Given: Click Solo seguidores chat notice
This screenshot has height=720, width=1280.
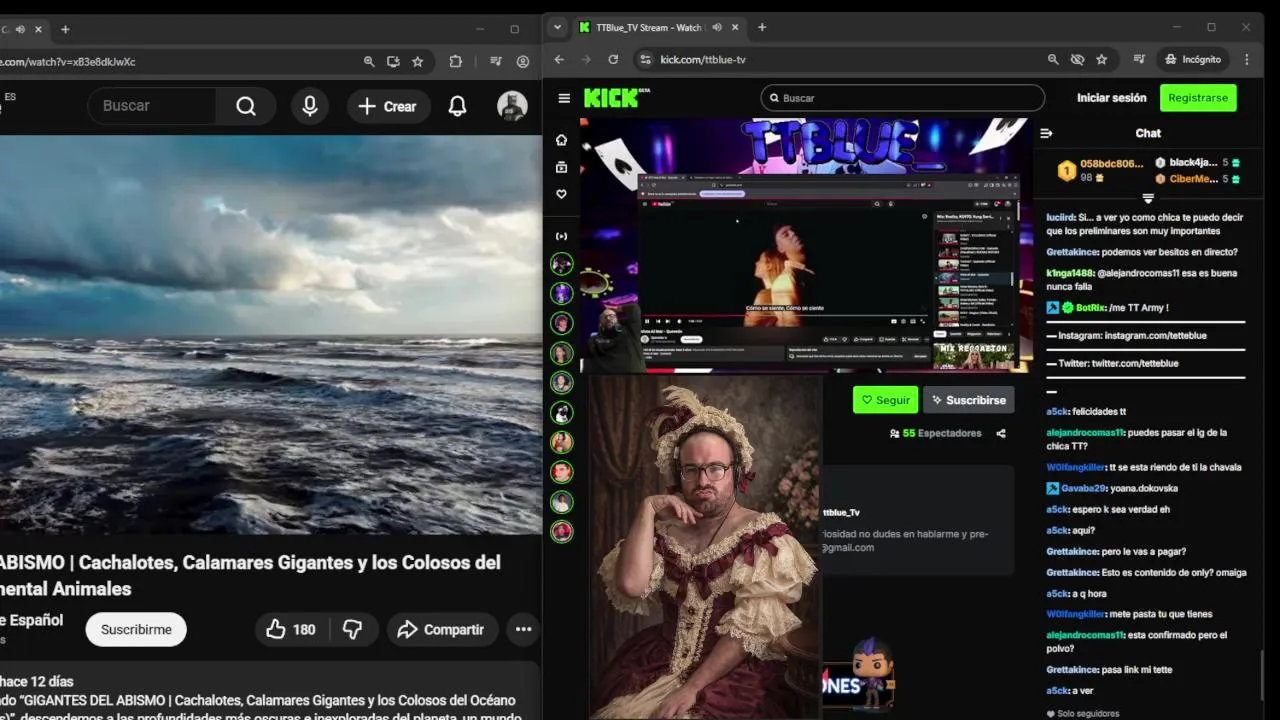Looking at the screenshot, I should (1083, 714).
